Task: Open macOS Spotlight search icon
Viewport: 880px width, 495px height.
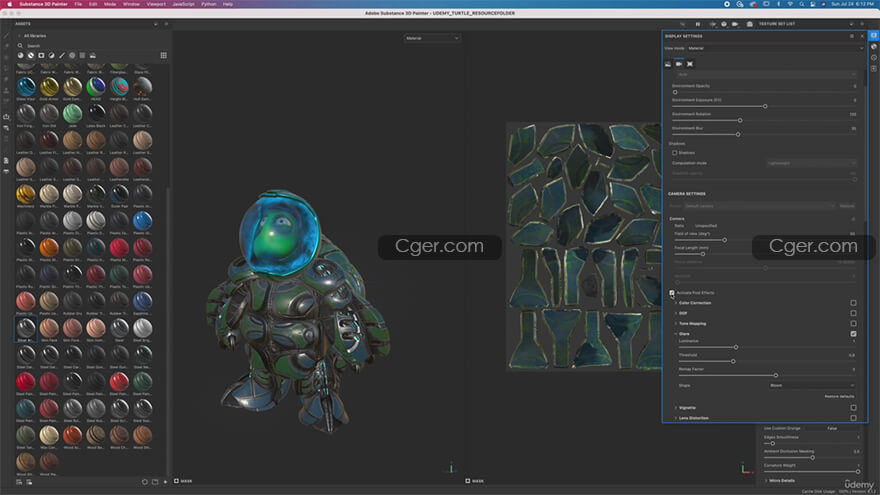Action: click(x=802, y=4)
